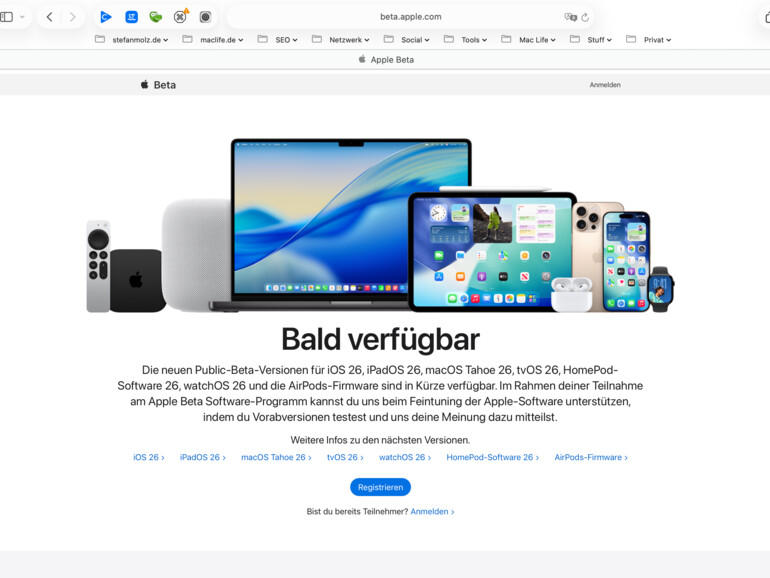
Task: Click Anmelden link below Registrieren
Action: (432, 512)
